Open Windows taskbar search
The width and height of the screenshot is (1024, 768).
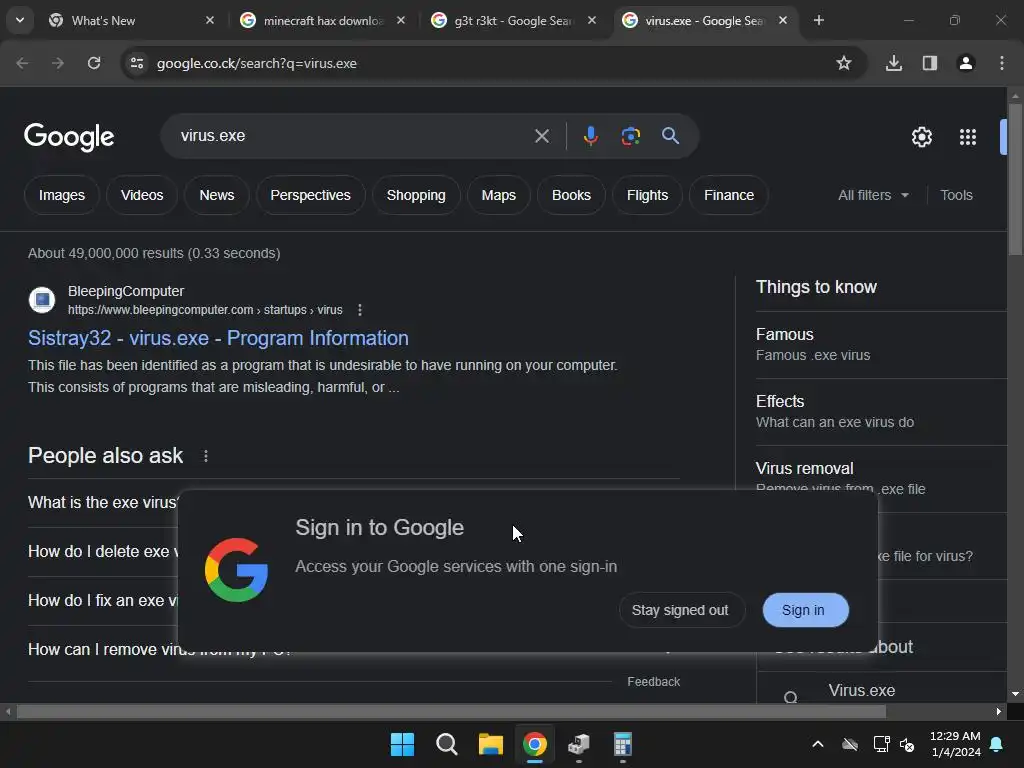pos(447,744)
